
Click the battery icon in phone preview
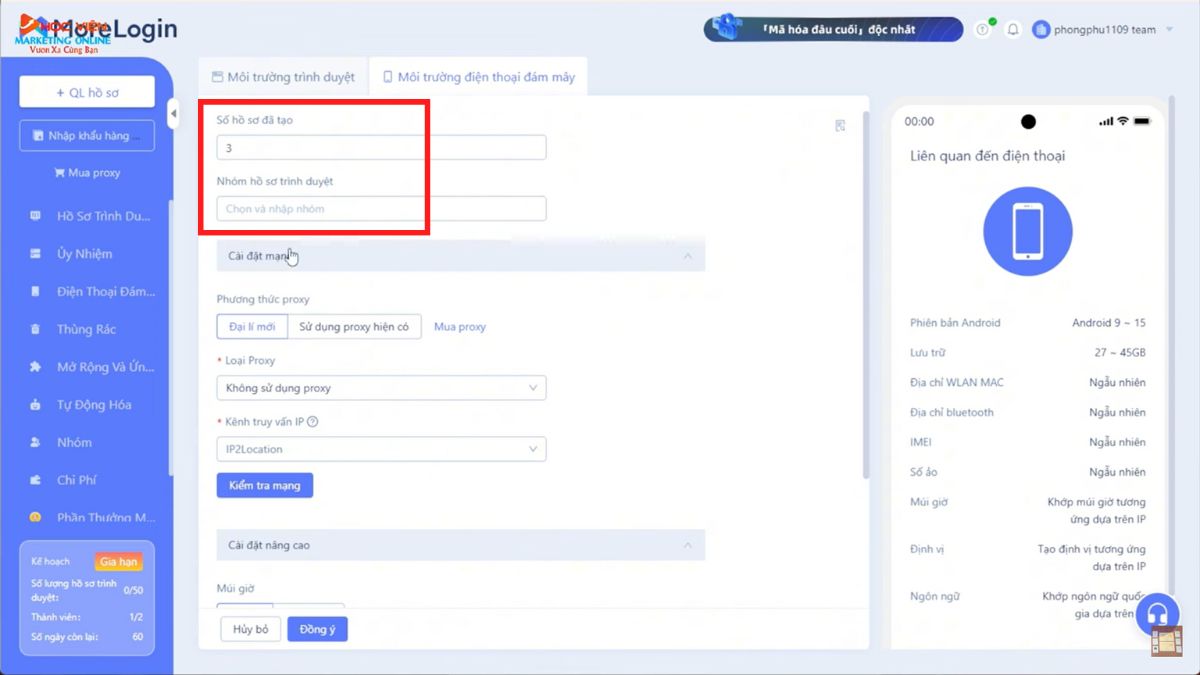1142,121
